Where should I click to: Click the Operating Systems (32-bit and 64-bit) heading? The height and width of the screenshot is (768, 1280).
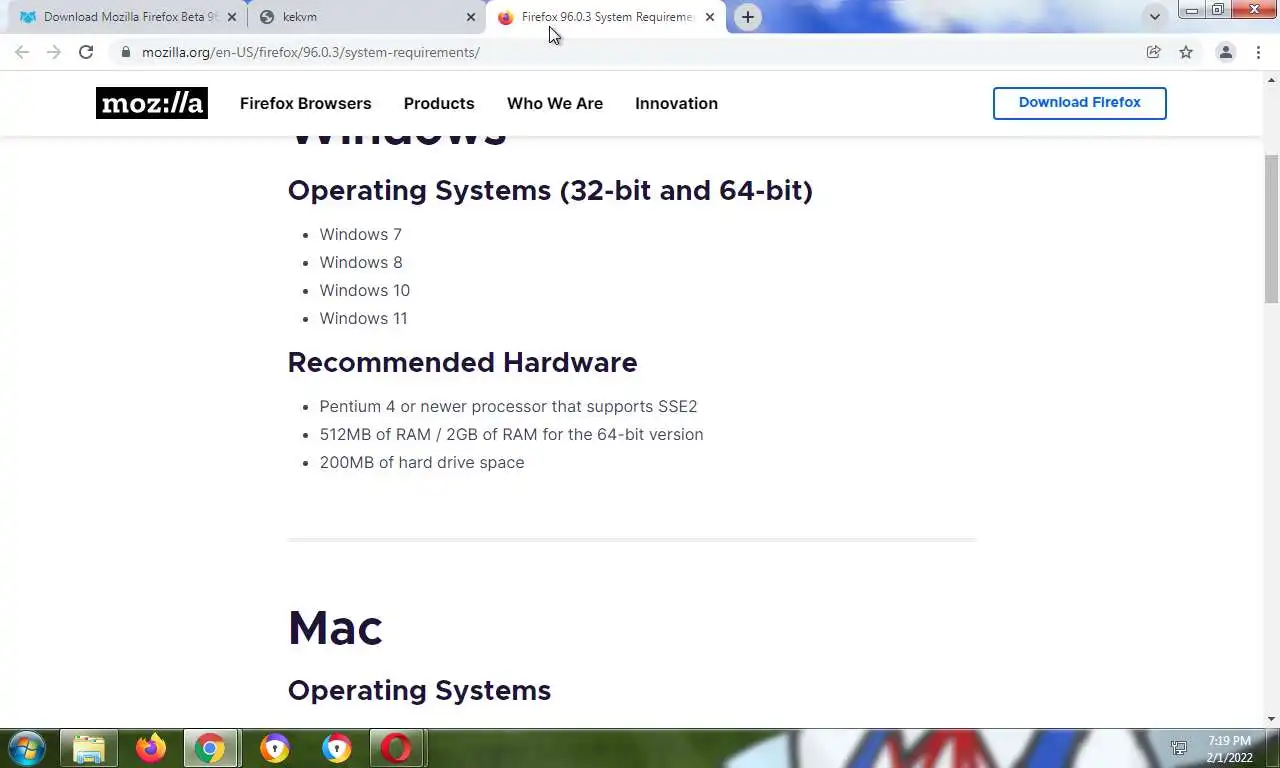550,190
